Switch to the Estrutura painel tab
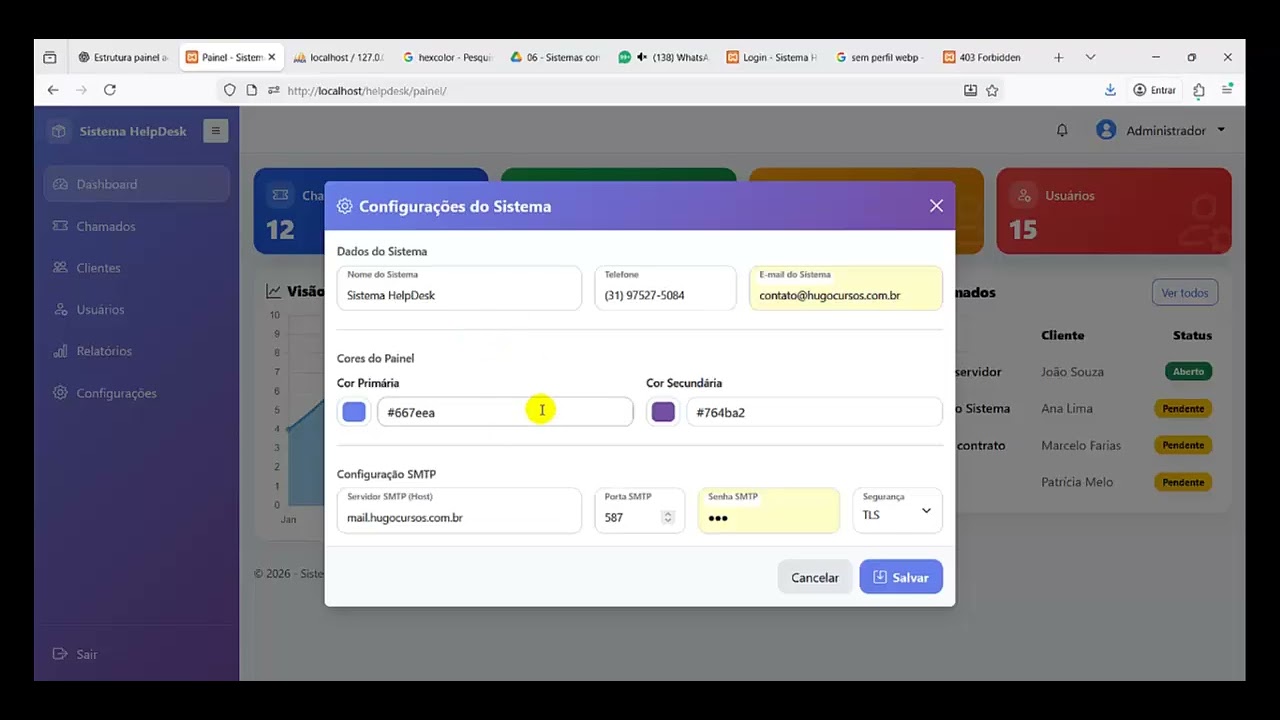The width and height of the screenshot is (1280, 720). 123,57
